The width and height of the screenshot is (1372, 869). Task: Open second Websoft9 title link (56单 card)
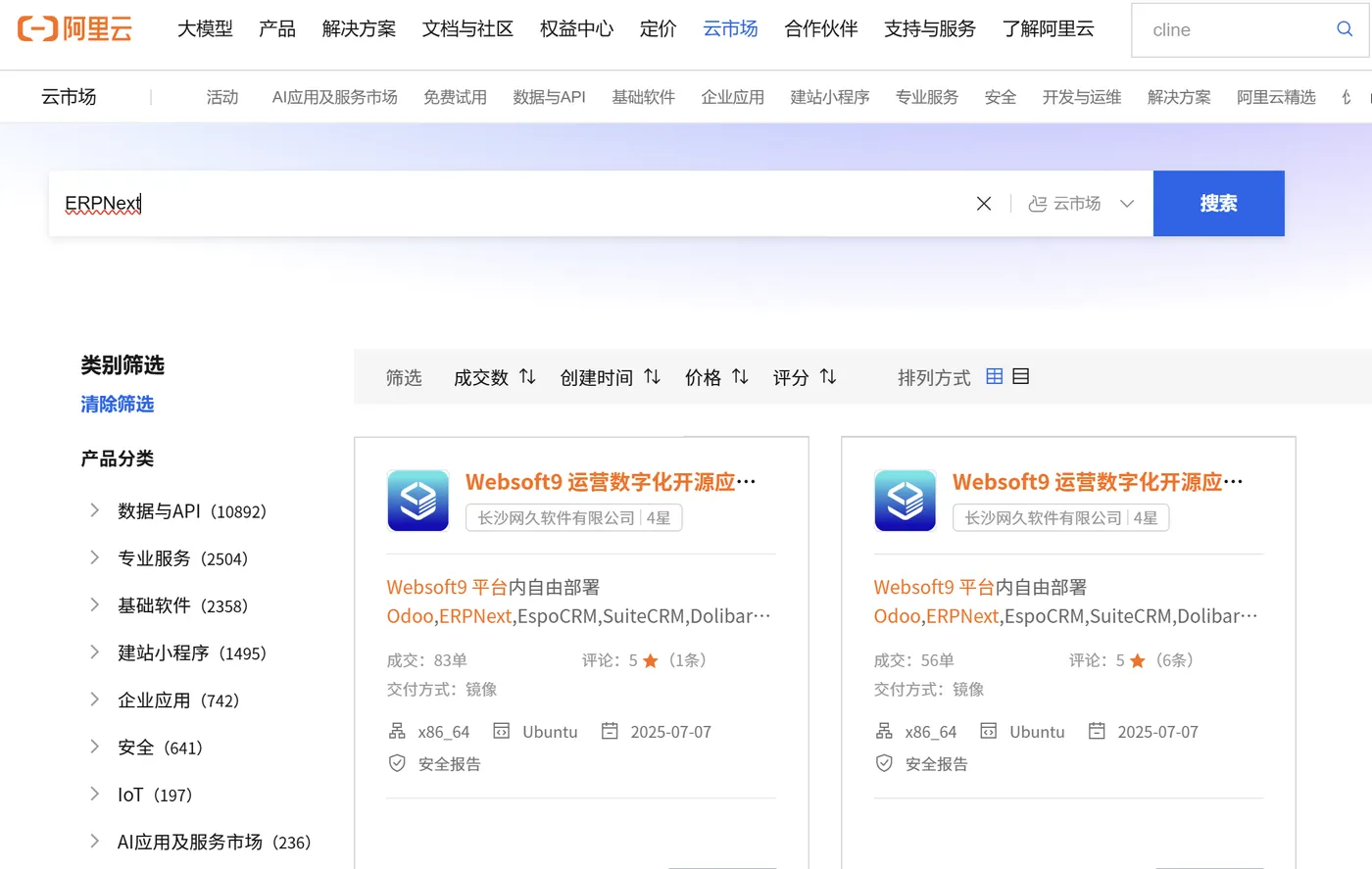(x=1098, y=482)
